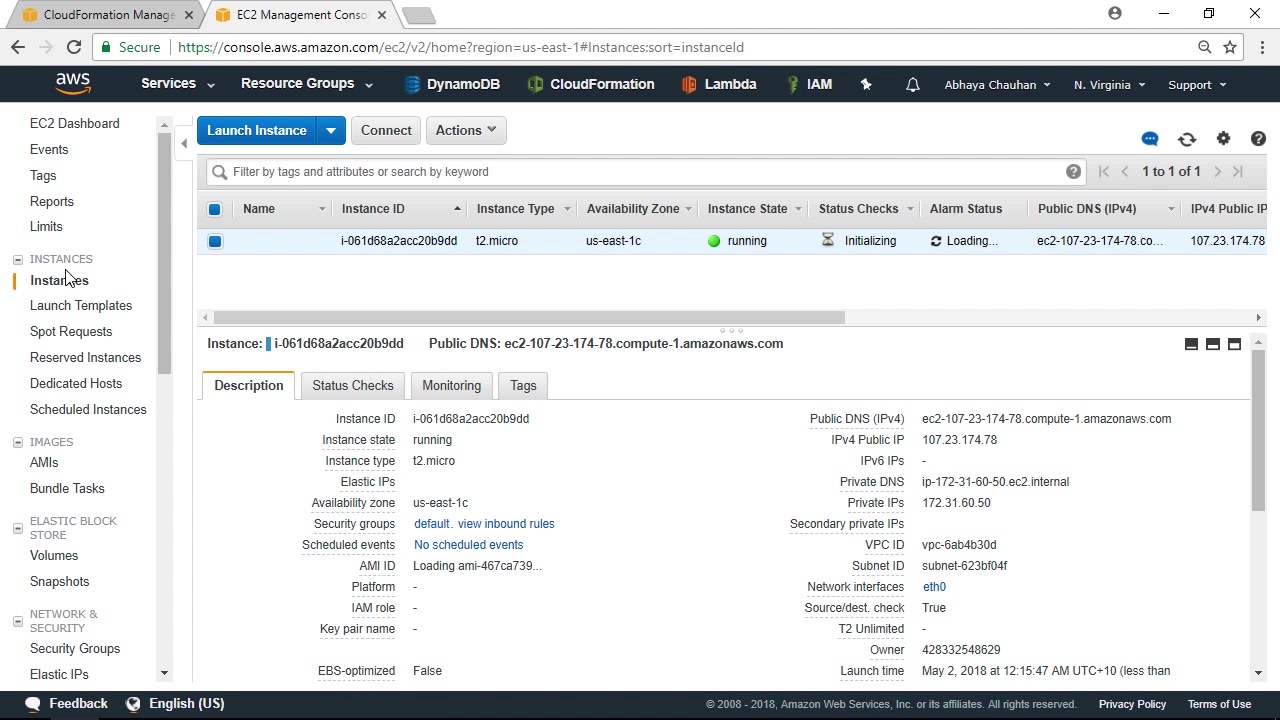
Task: Go to last page of results
Action: 1238,172
